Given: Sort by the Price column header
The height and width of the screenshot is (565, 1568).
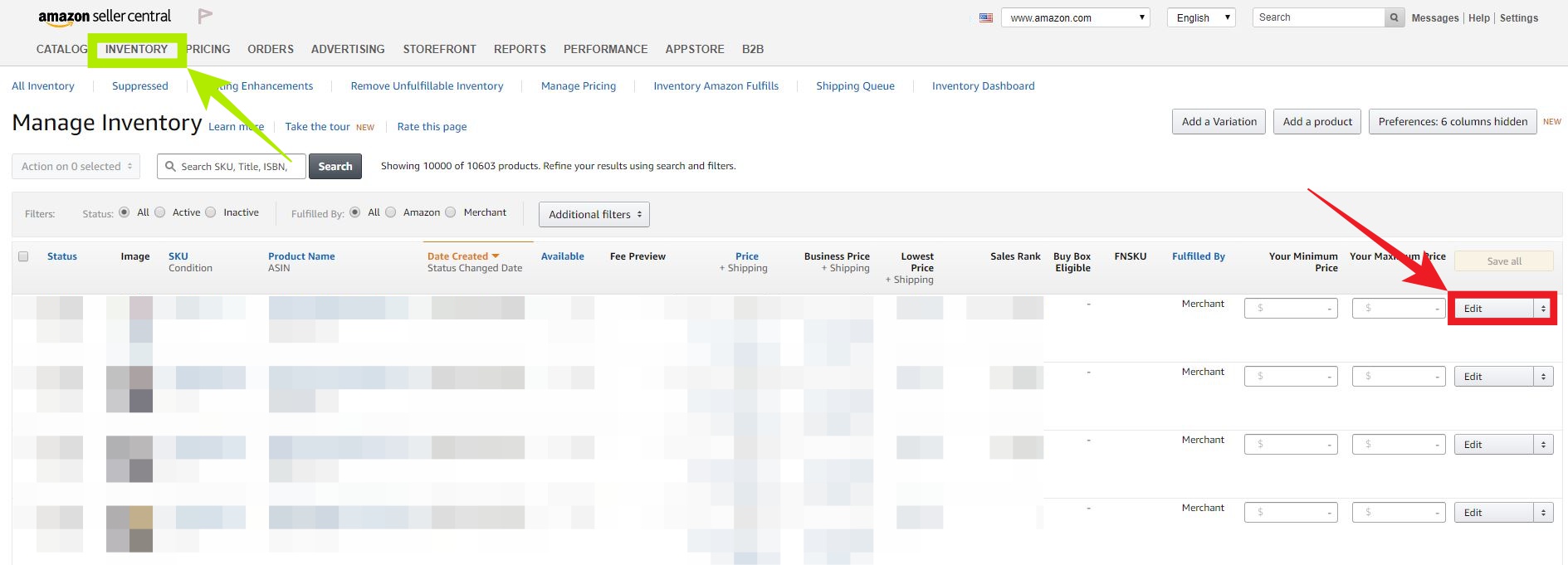Looking at the screenshot, I should pyautogui.click(x=747, y=256).
